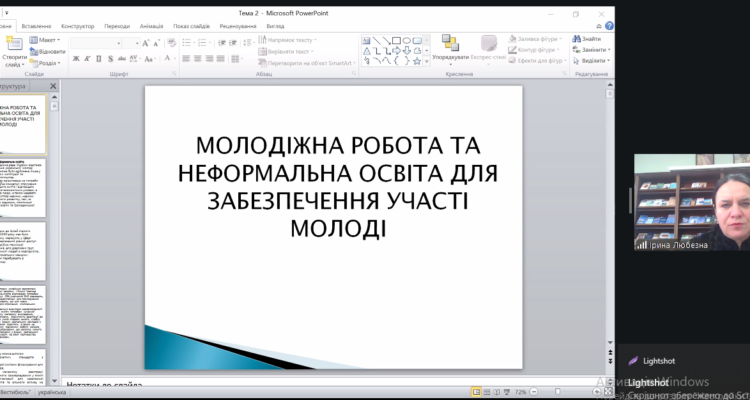Toggle italic text formatting

[x=87, y=59]
